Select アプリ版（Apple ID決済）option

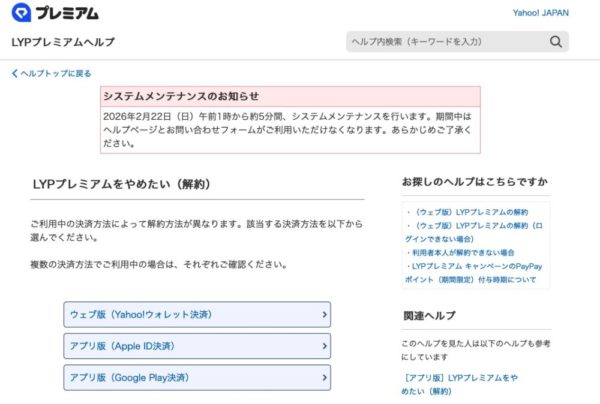click(x=196, y=347)
